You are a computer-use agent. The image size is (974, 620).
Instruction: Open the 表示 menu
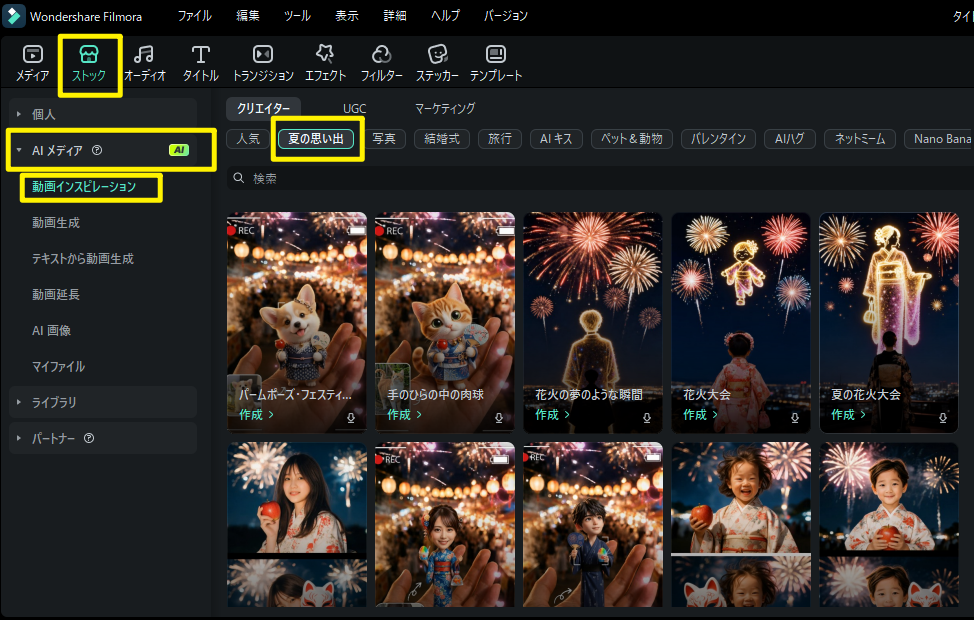[x=347, y=16]
